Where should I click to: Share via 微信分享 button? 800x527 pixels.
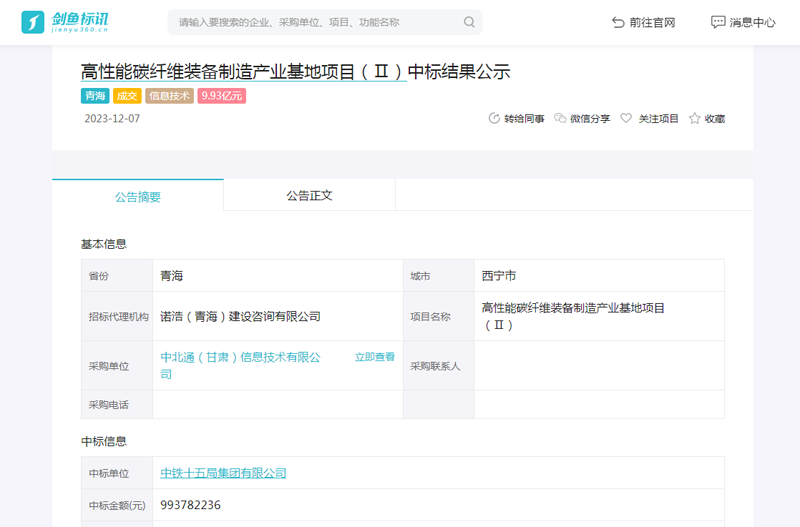click(x=590, y=119)
